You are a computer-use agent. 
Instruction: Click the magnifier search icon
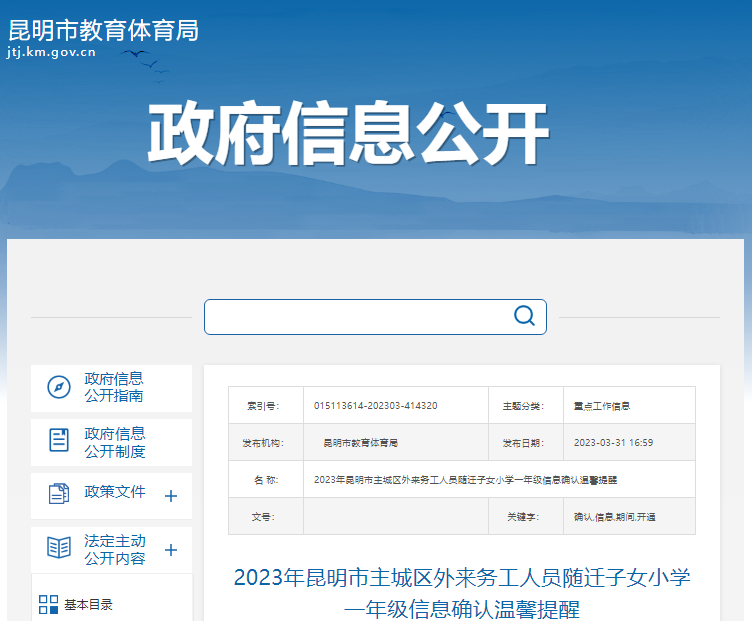pos(524,316)
